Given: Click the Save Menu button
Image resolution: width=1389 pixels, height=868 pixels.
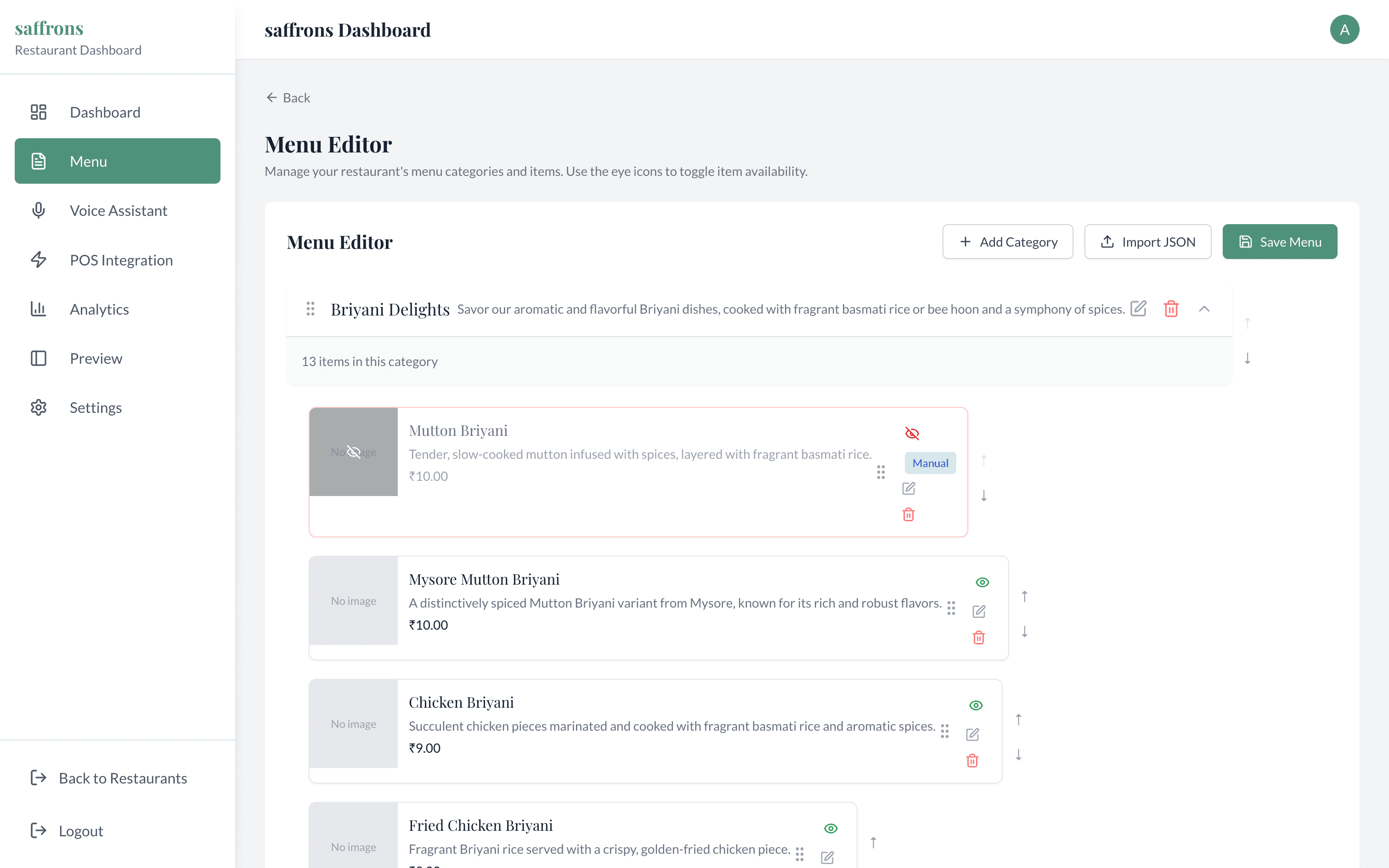Looking at the screenshot, I should tap(1279, 242).
